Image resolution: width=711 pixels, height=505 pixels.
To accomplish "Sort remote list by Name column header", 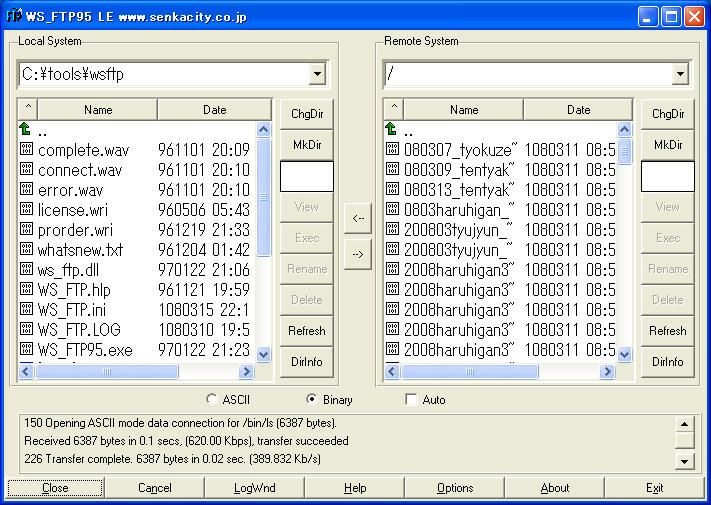I will (x=464, y=110).
